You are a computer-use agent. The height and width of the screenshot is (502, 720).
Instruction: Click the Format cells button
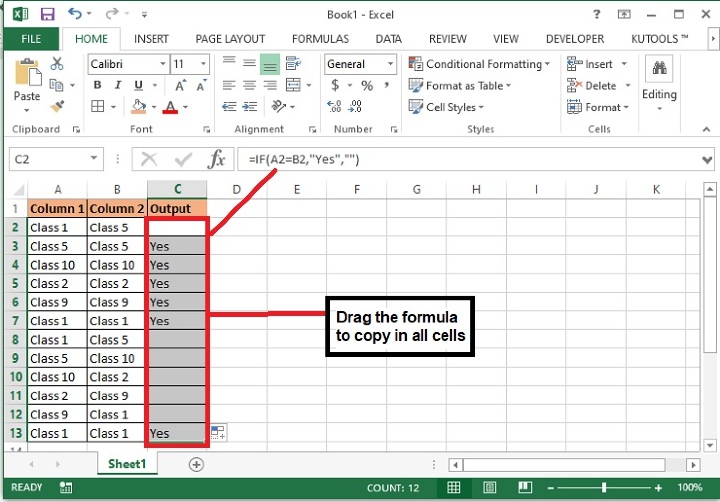click(x=594, y=107)
